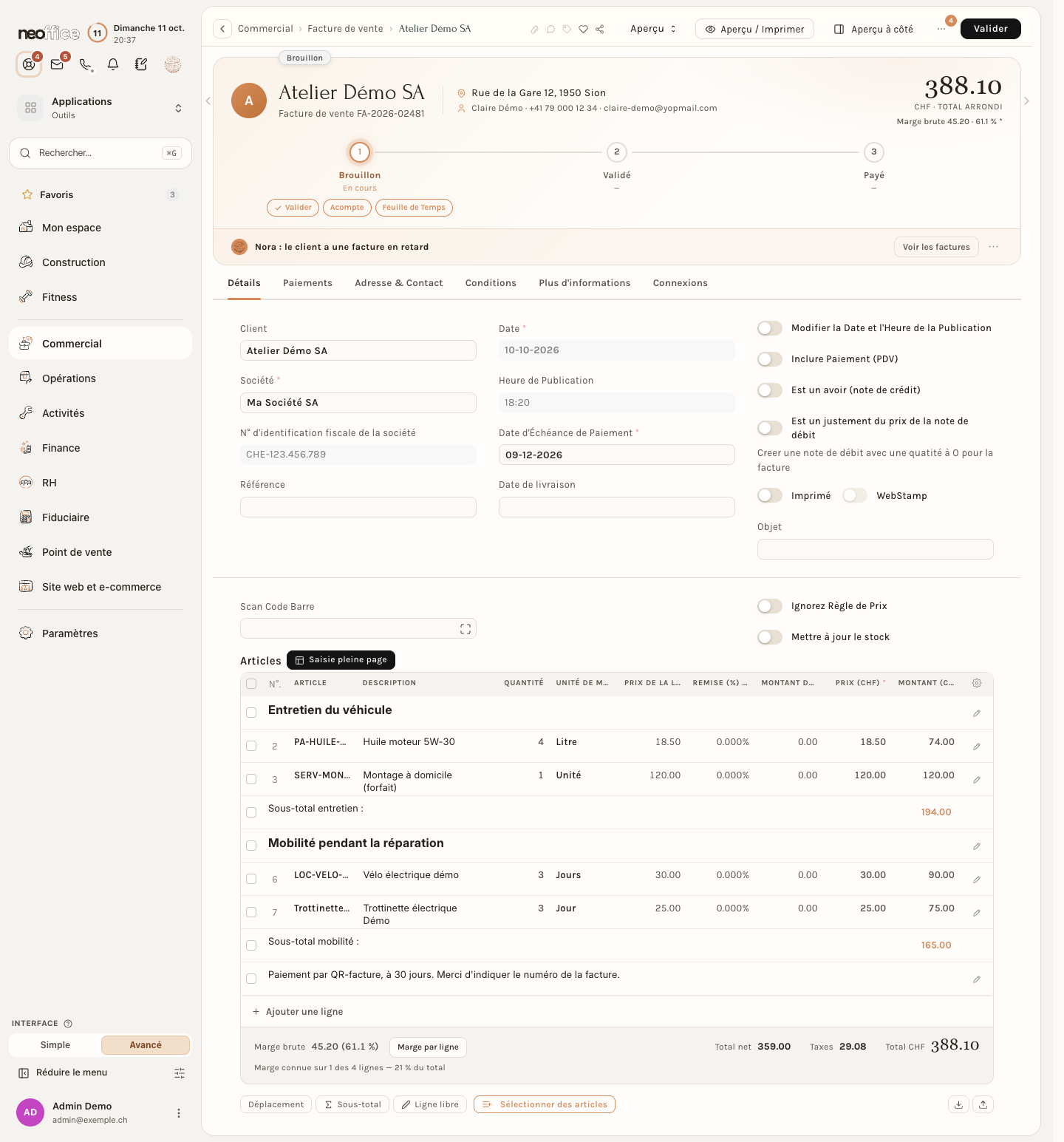Open Nora alert options menu
The image size is (1064, 1142).
click(x=994, y=247)
